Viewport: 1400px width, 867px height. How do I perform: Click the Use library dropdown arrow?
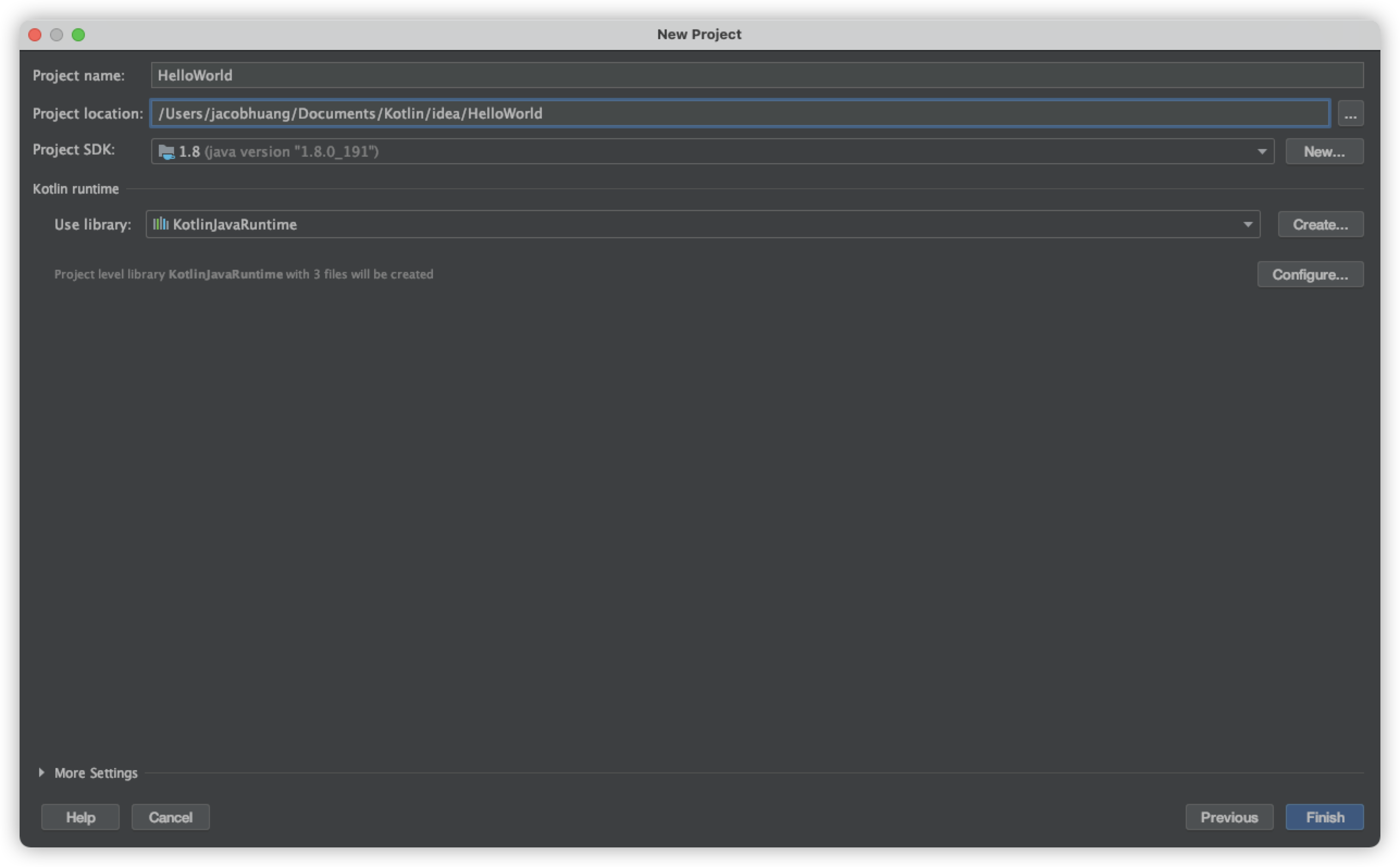1247,224
